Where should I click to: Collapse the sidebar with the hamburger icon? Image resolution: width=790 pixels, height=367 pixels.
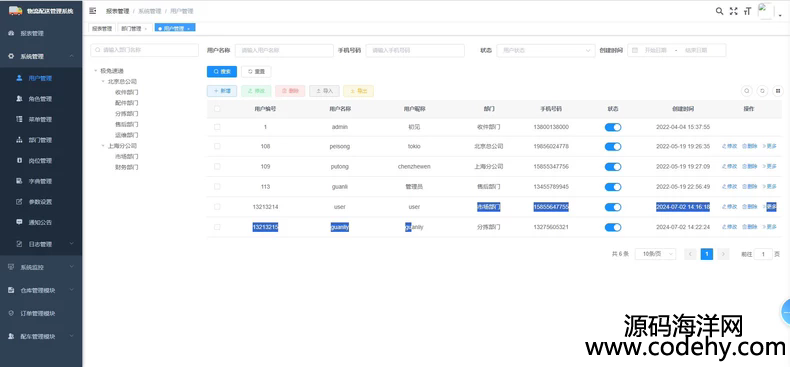(93, 11)
